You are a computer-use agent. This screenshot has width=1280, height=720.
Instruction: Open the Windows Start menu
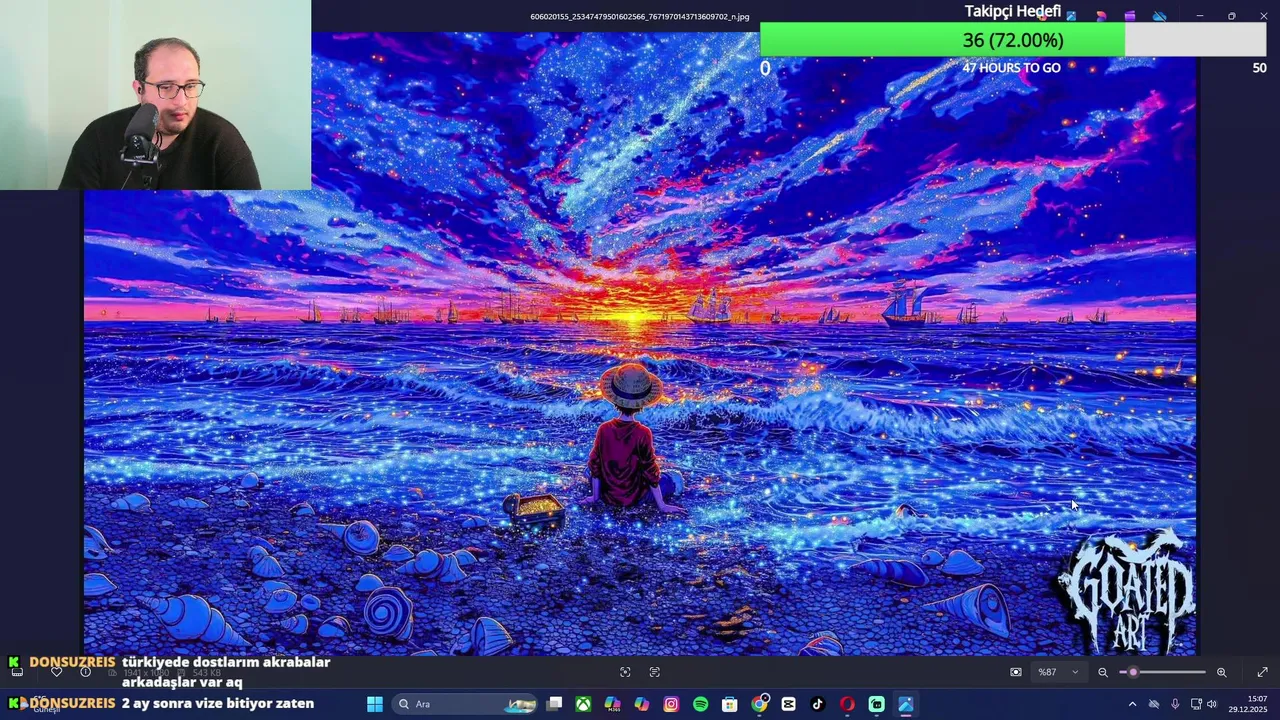(x=375, y=704)
